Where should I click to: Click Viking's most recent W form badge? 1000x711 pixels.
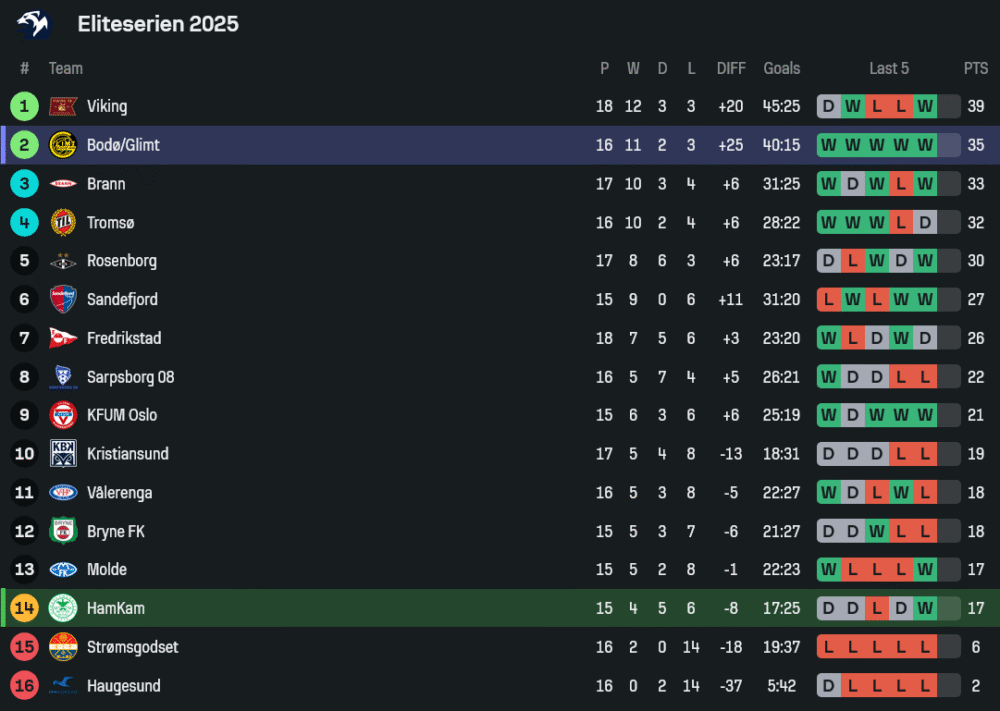tap(925, 106)
